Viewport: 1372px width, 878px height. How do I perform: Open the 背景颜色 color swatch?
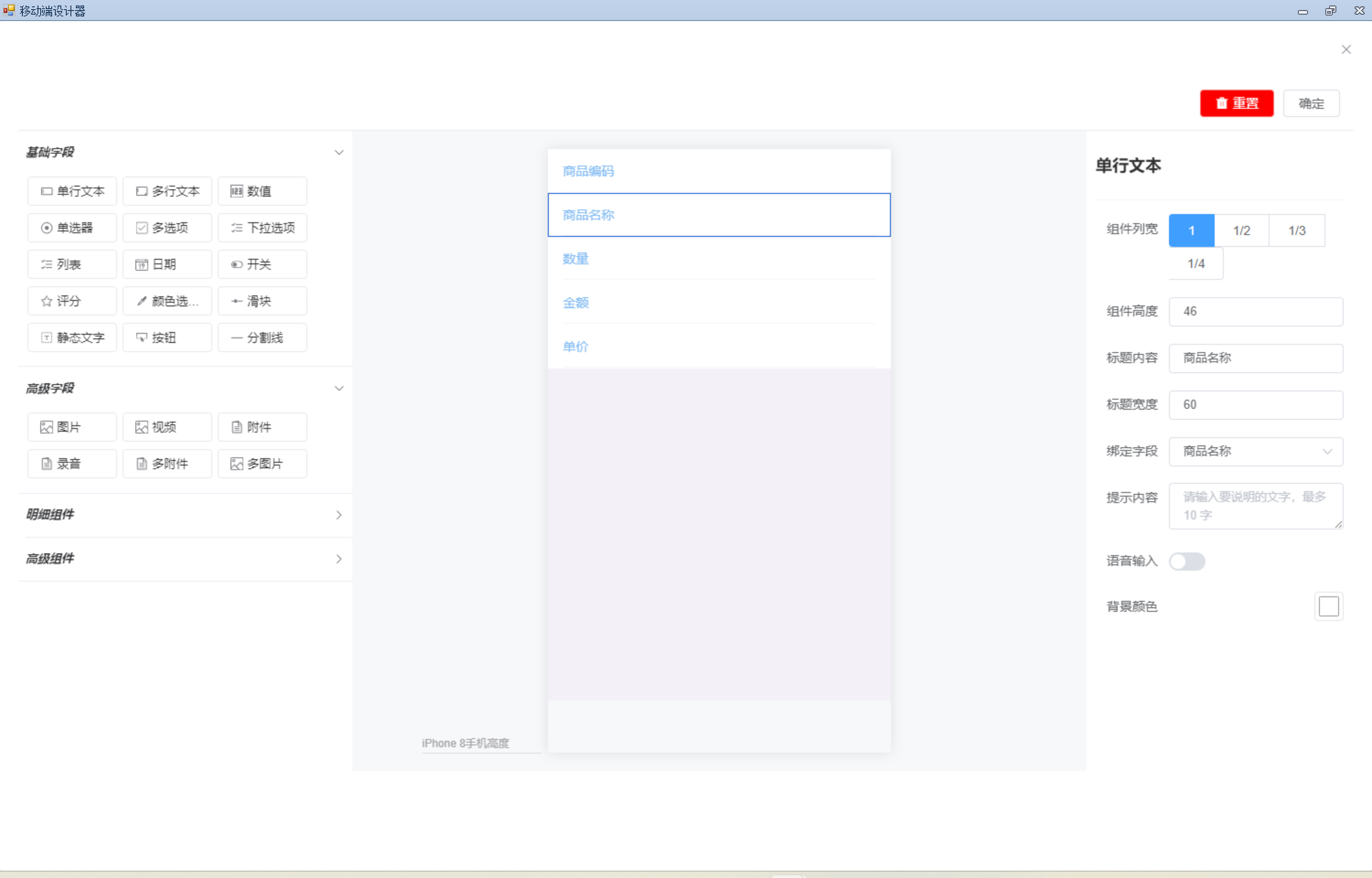tap(1328, 606)
